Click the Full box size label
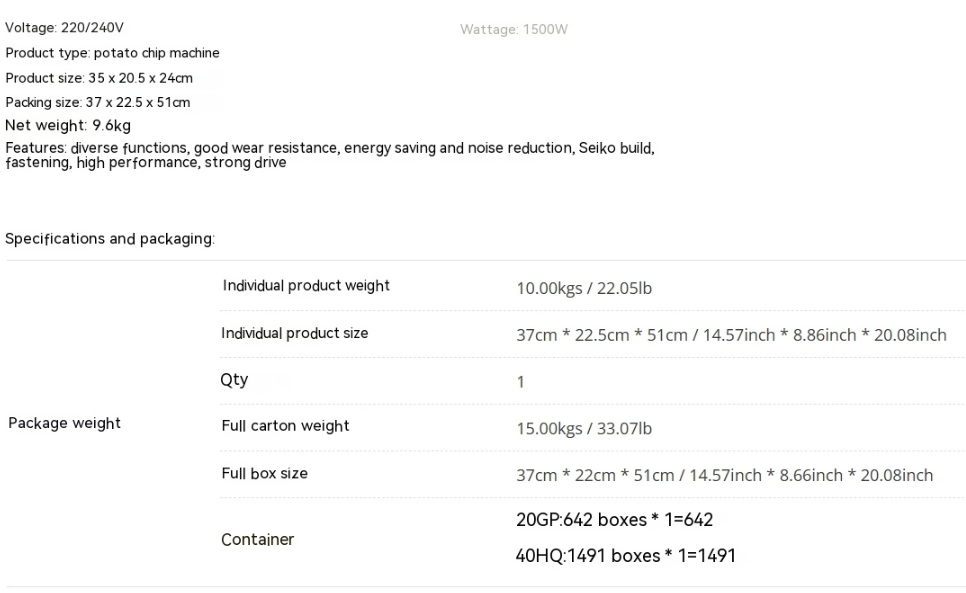Image resolution: width=966 pixels, height=593 pixels. 264,474
